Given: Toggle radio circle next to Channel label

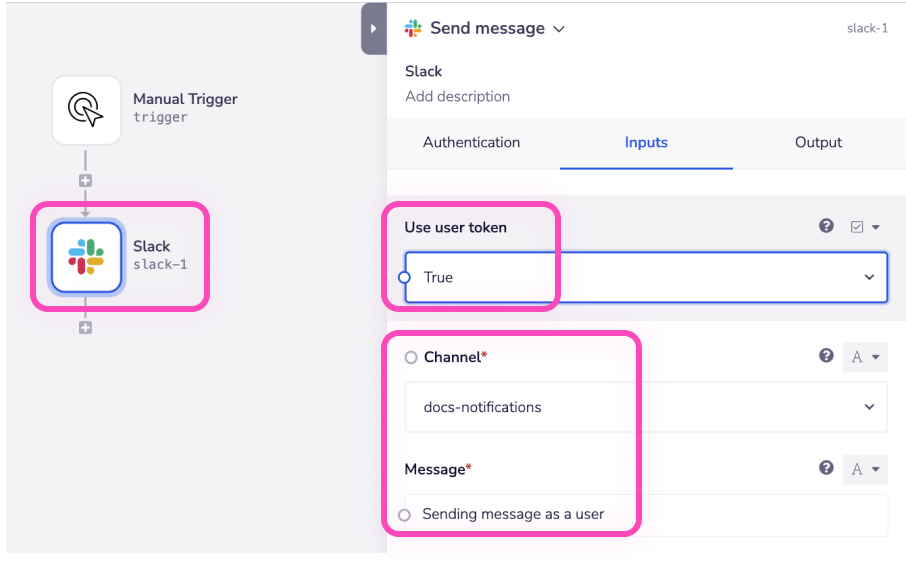Looking at the screenshot, I should click(x=411, y=357).
